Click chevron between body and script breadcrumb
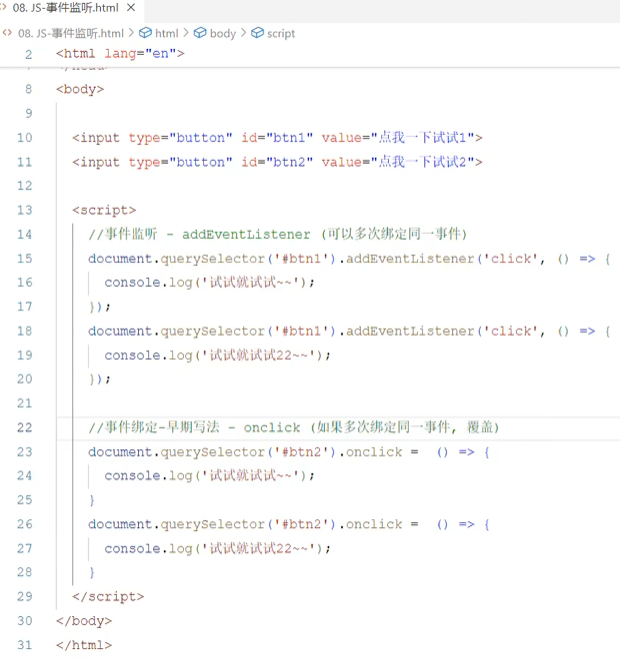This screenshot has width=620, height=660. click(243, 33)
